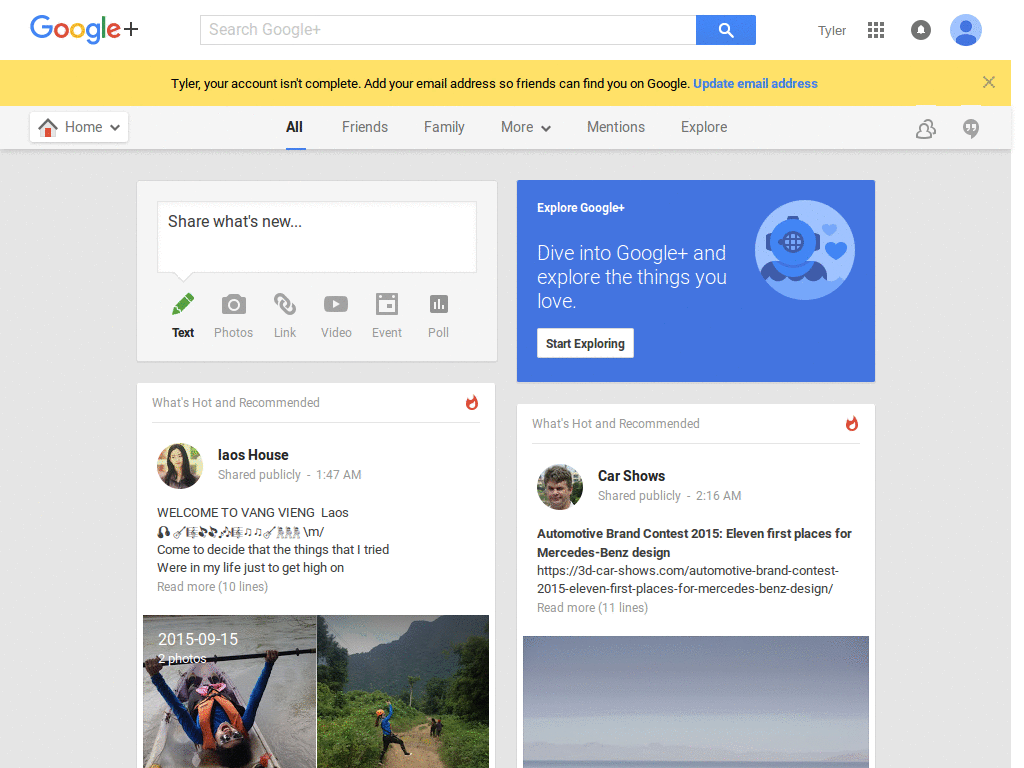Add Photos with the camera icon
The height and width of the screenshot is (768, 1024).
pos(234,304)
